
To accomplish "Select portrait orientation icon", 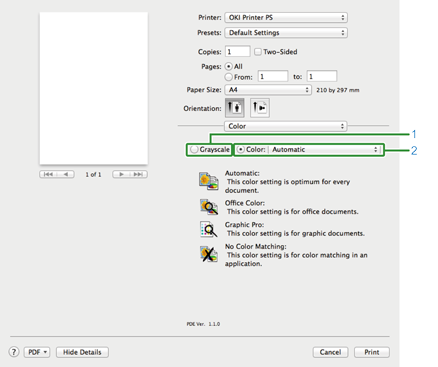I will coord(235,108).
